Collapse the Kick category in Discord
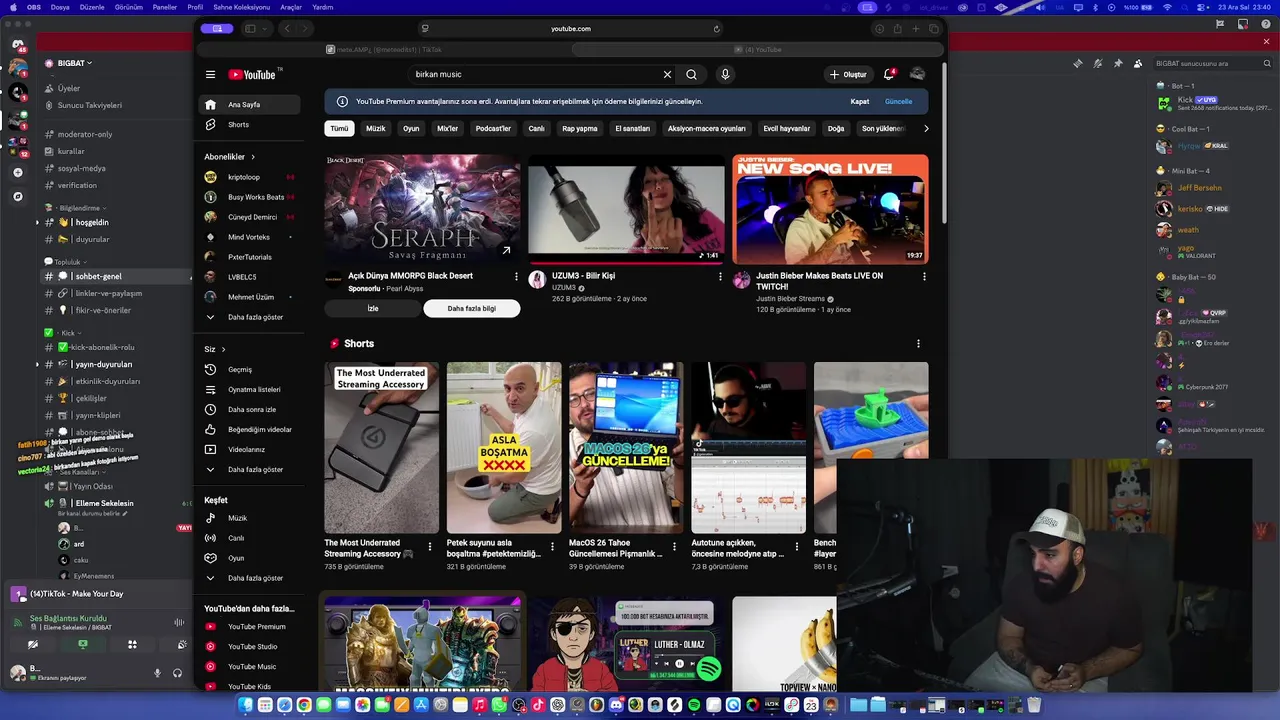The height and width of the screenshot is (720, 1280). tap(63, 333)
